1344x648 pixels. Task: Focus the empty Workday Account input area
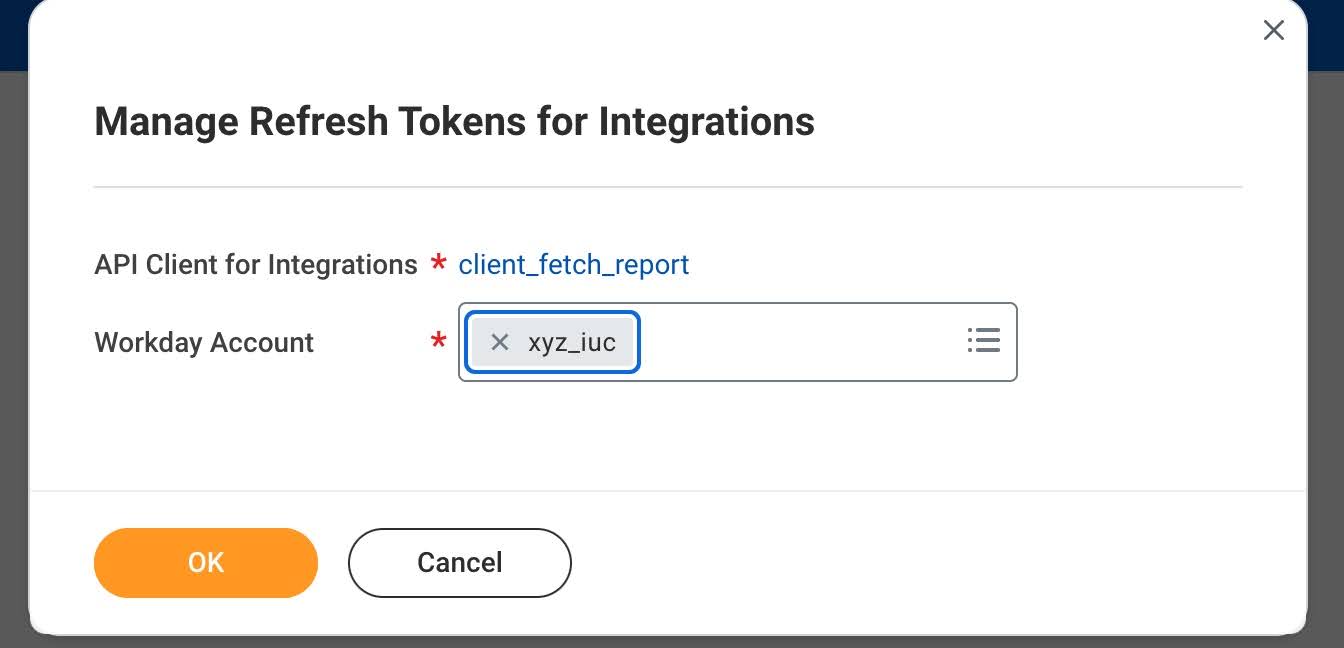pyautogui.click(x=800, y=342)
